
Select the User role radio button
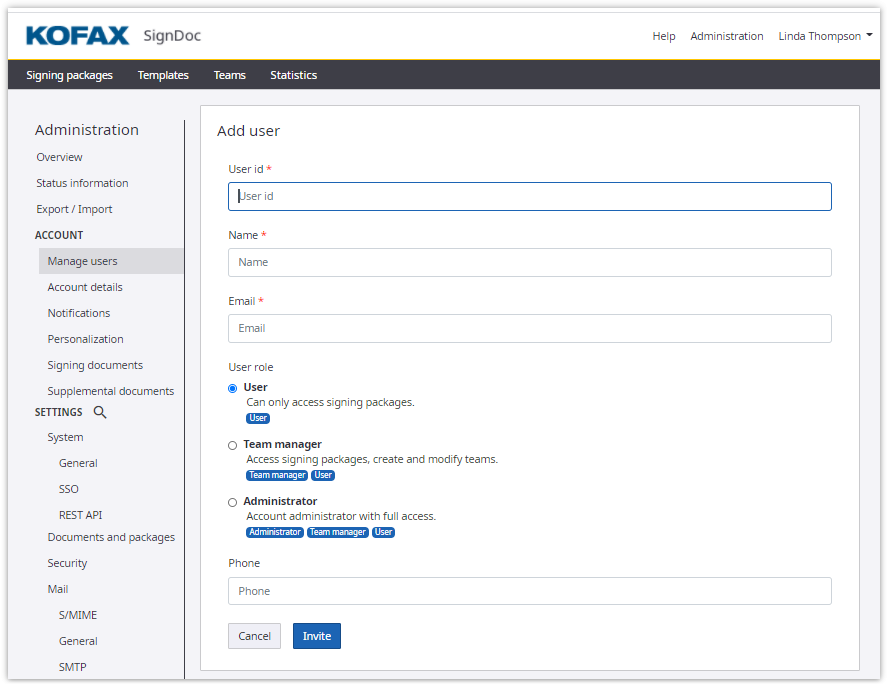coord(233,388)
